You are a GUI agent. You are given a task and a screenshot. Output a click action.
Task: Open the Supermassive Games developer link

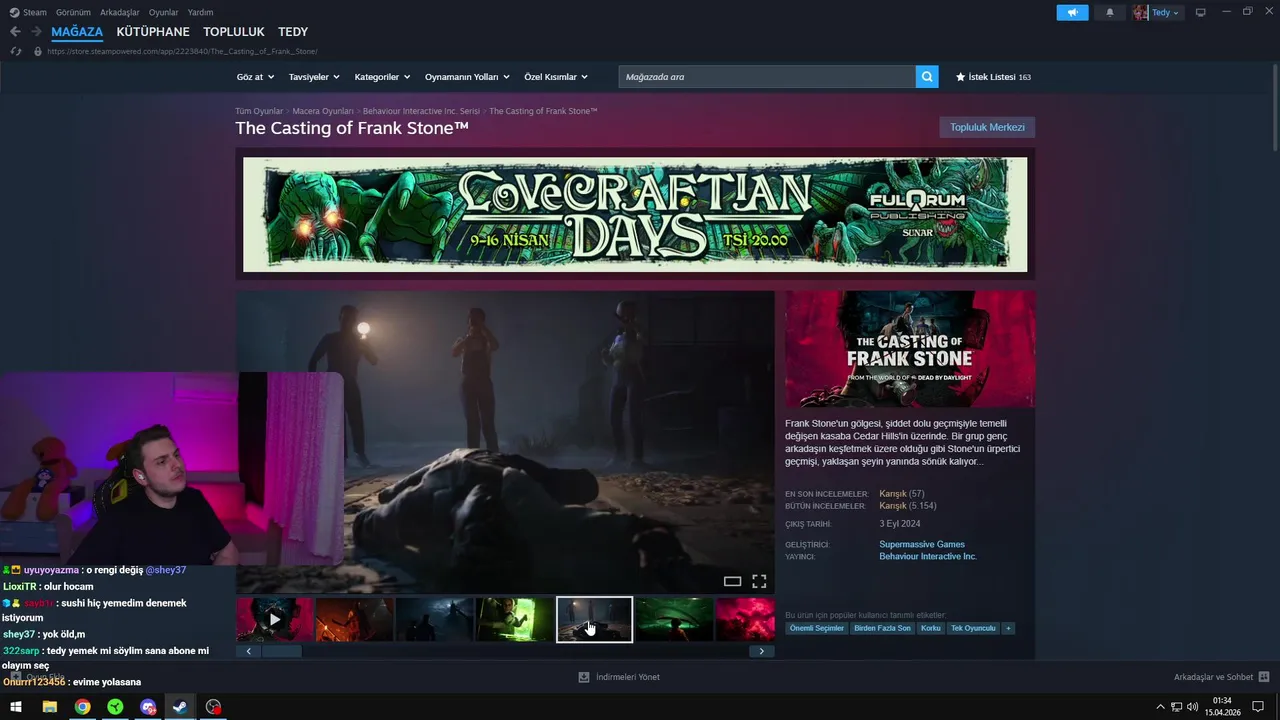tap(922, 544)
